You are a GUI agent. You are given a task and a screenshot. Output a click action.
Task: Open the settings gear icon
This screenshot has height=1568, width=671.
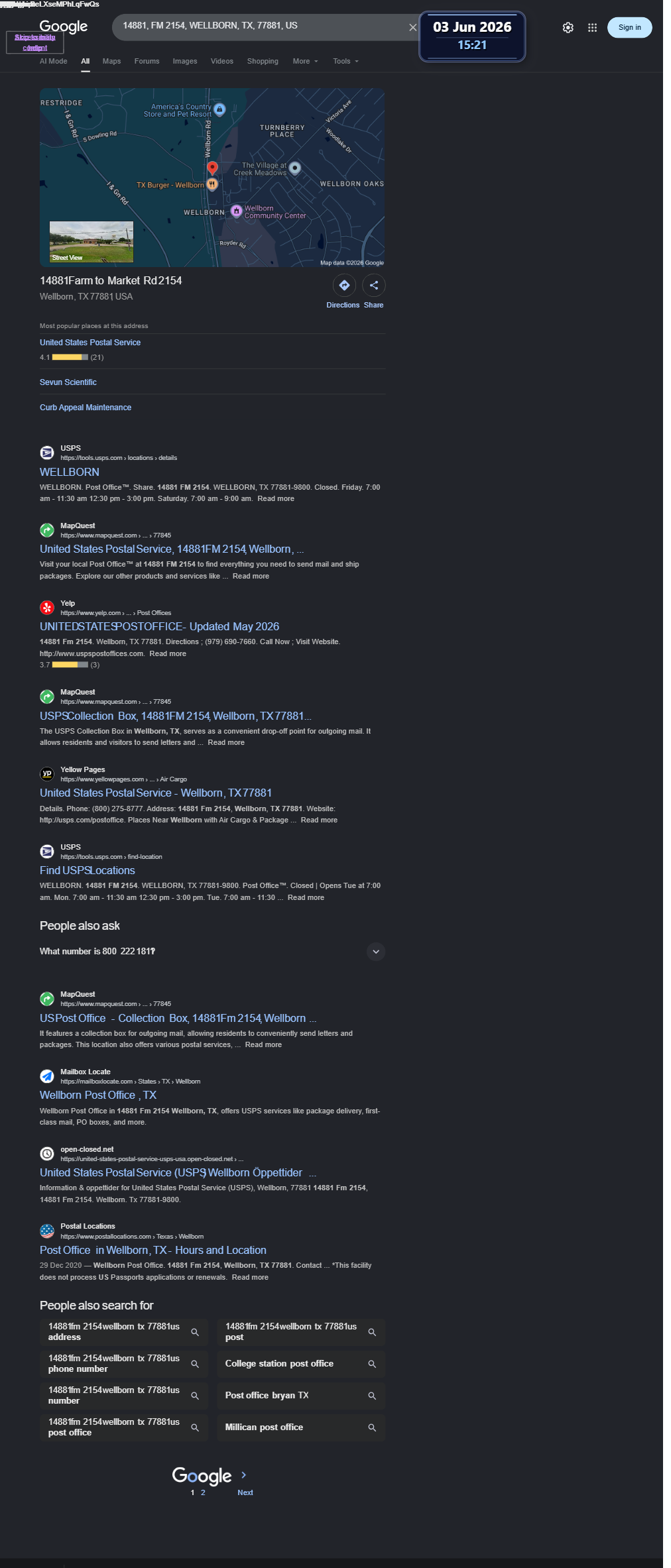pyautogui.click(x=568, y=28)
